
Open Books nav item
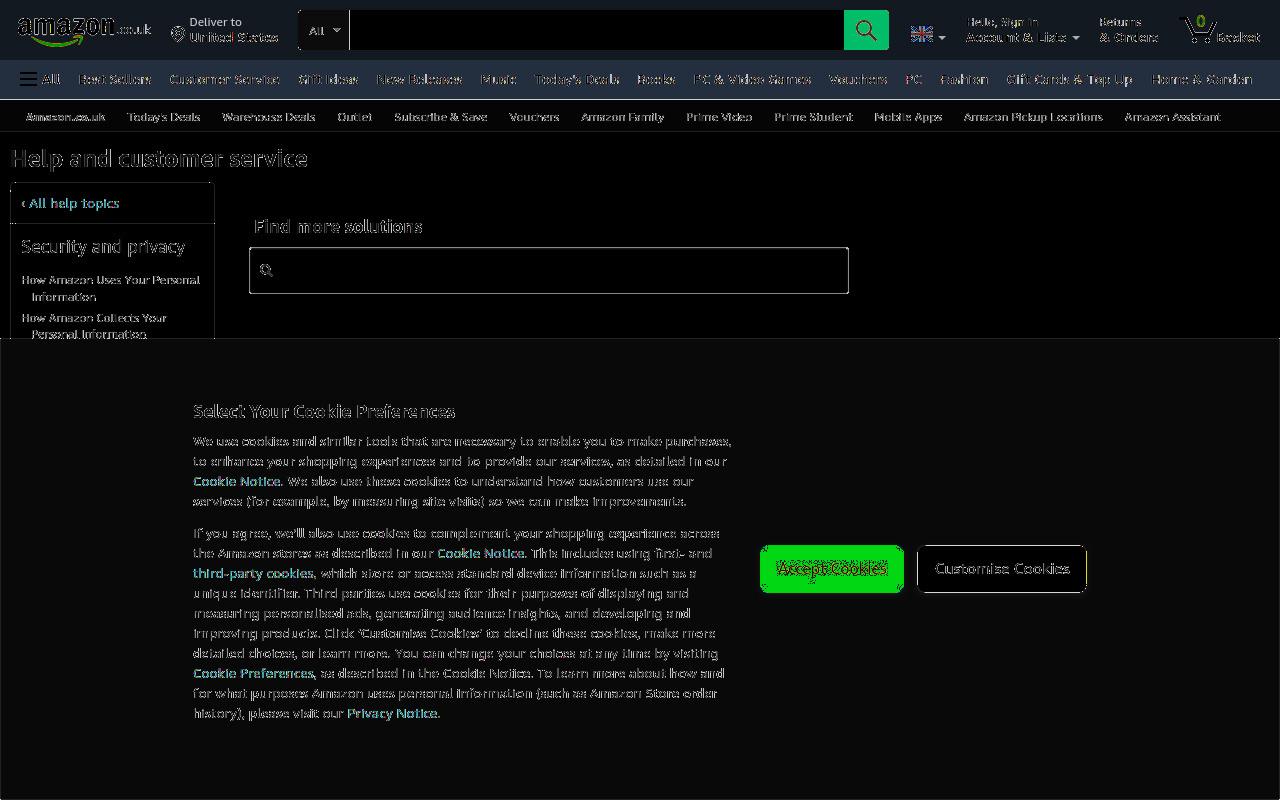656,79
